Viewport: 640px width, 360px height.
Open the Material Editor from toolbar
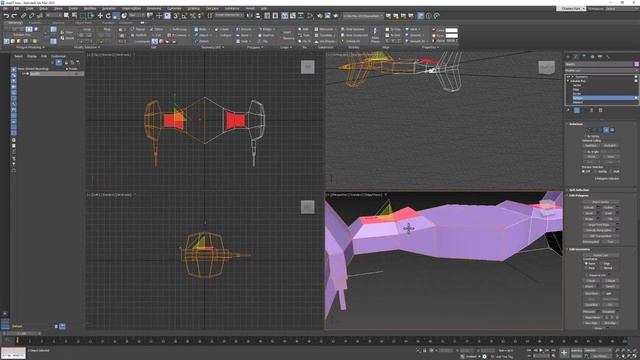click(x=310, y=16)
